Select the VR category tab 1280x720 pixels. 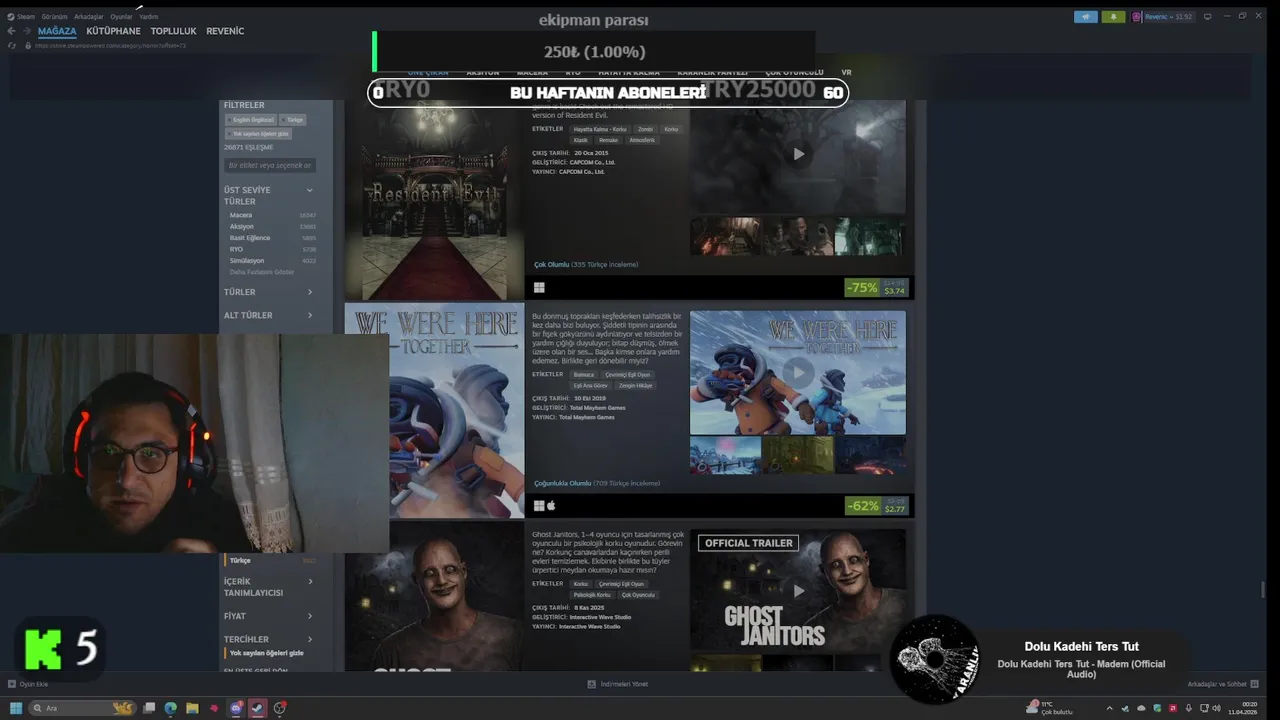tap(846, 73)
